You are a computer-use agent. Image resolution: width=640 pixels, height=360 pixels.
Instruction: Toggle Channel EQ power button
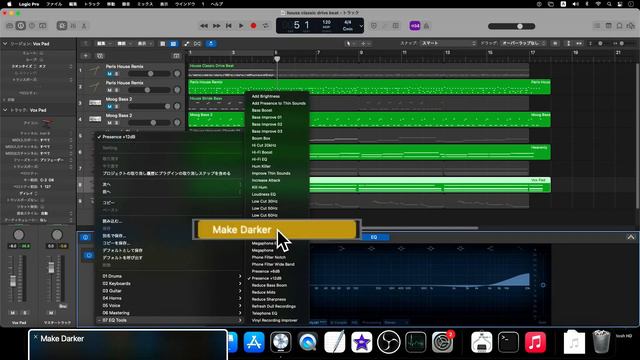click(89, 256)
